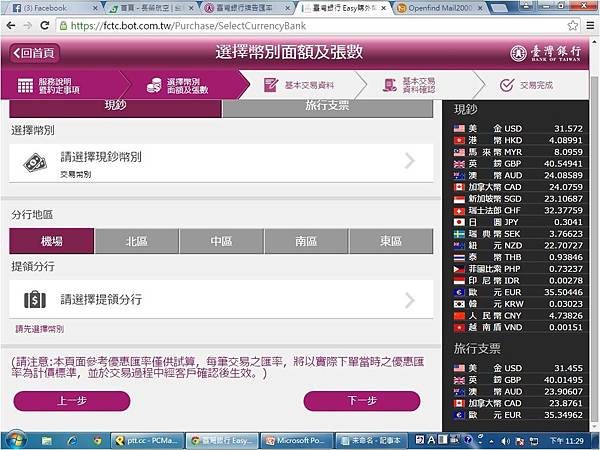Click the THB cash rate 0.93846
600x450 pixels.
pyautogui.click(x=566, y=257)
